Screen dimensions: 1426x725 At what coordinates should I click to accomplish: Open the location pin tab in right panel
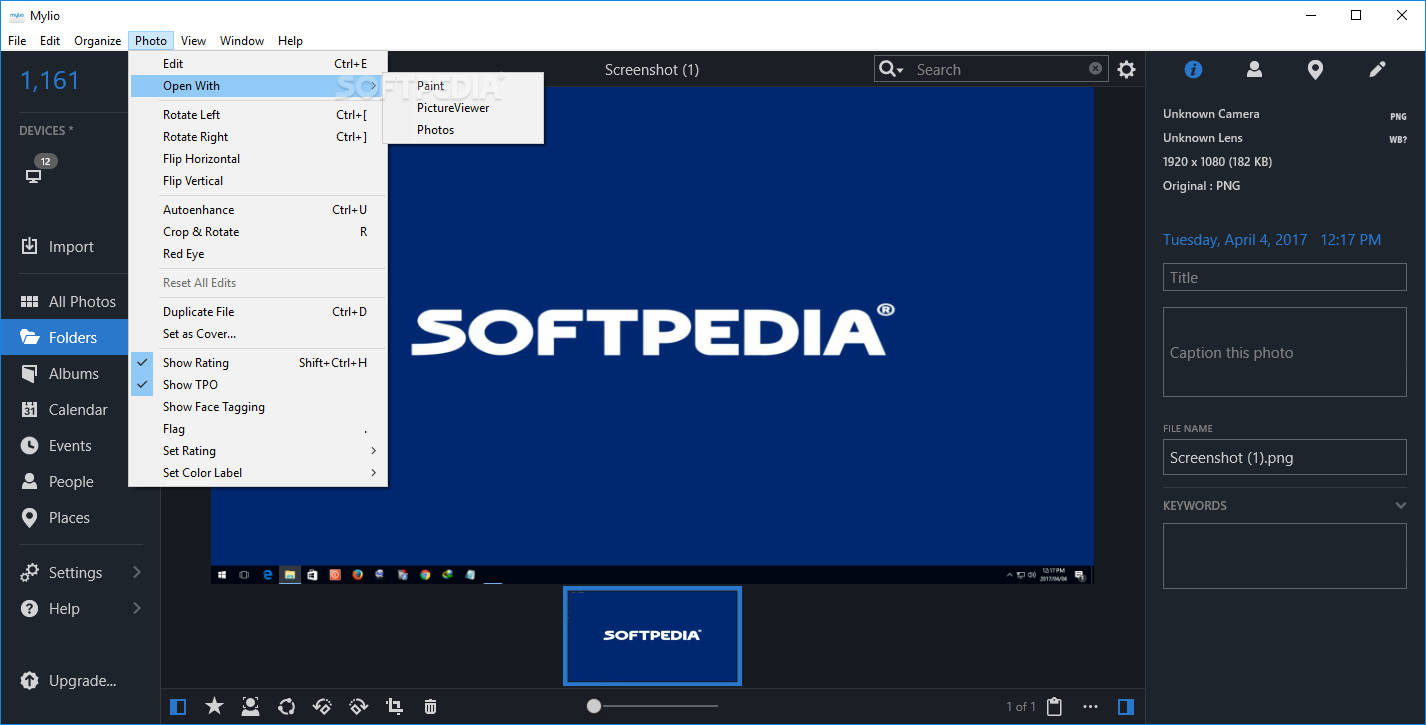(x=1316, y=69)
